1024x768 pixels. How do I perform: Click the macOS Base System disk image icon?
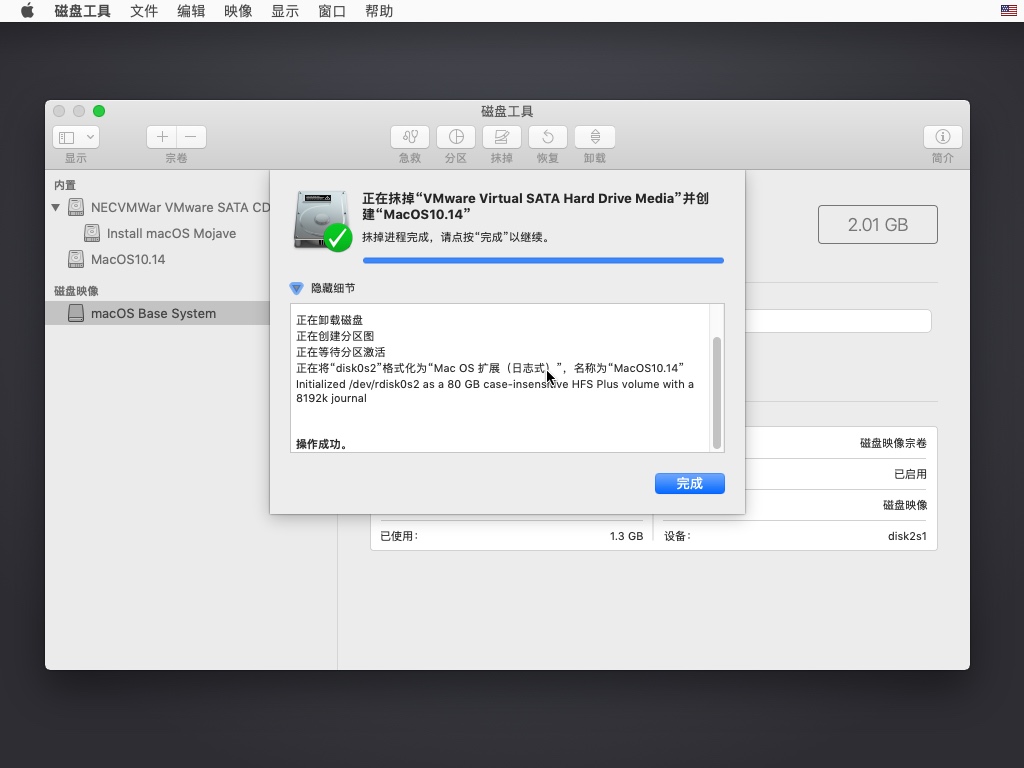point(76,313)
